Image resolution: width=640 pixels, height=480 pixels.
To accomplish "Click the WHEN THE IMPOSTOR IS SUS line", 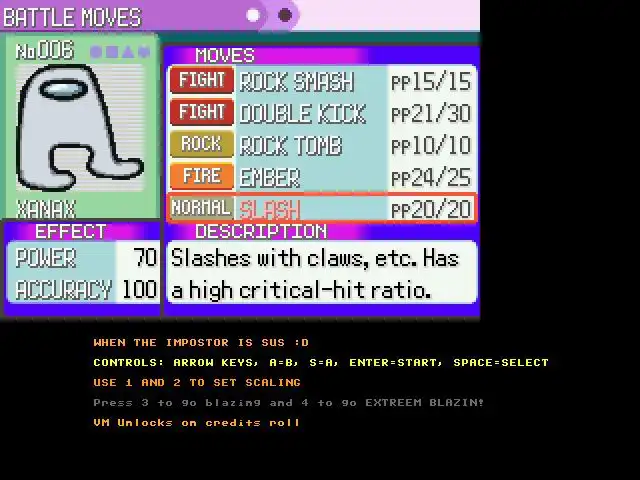I will coord(201,342).
